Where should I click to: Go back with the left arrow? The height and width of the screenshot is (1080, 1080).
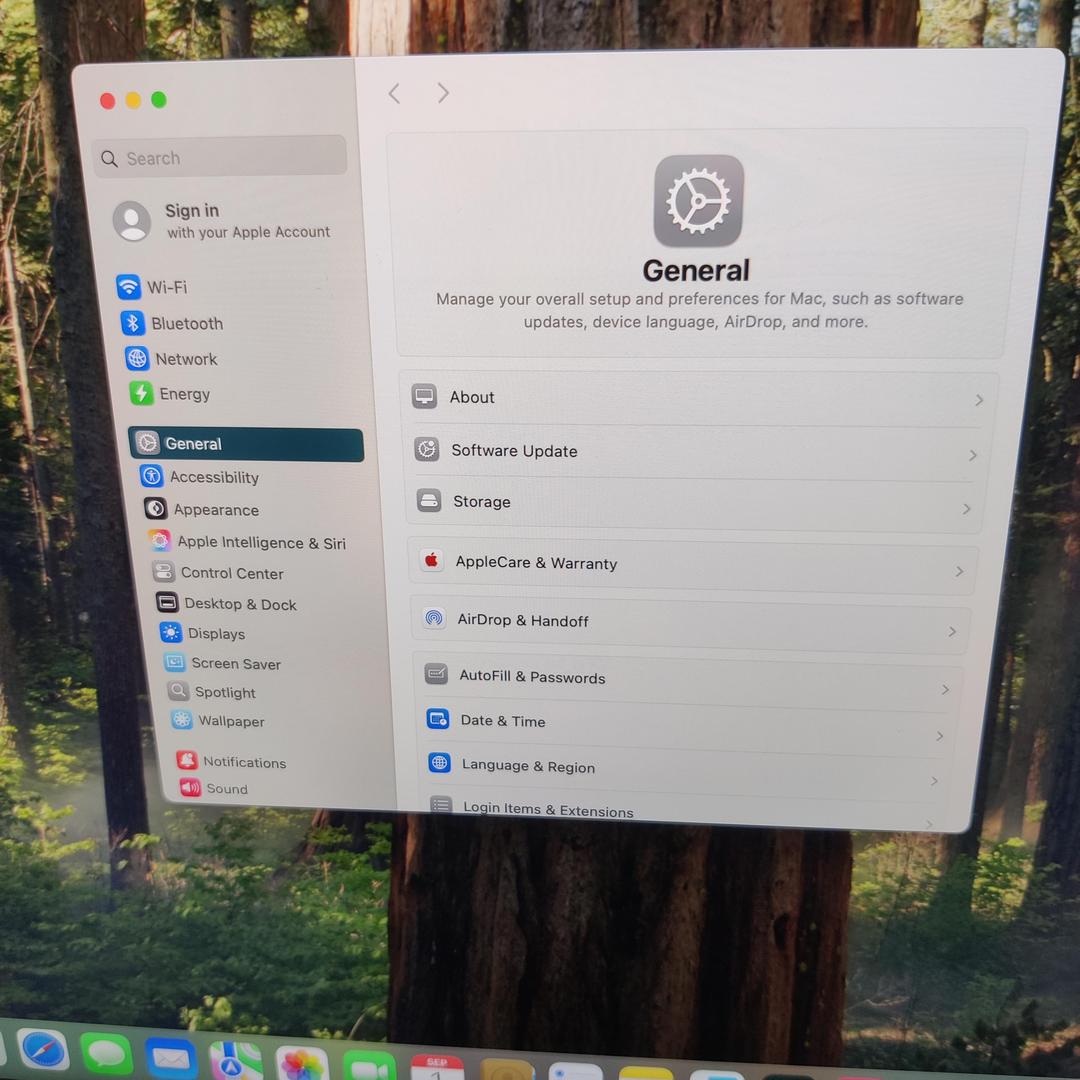pos(394,93)
